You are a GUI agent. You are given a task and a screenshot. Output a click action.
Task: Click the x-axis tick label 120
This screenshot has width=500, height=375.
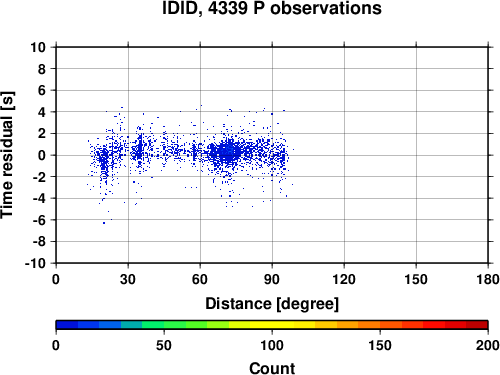click(344, 279)
